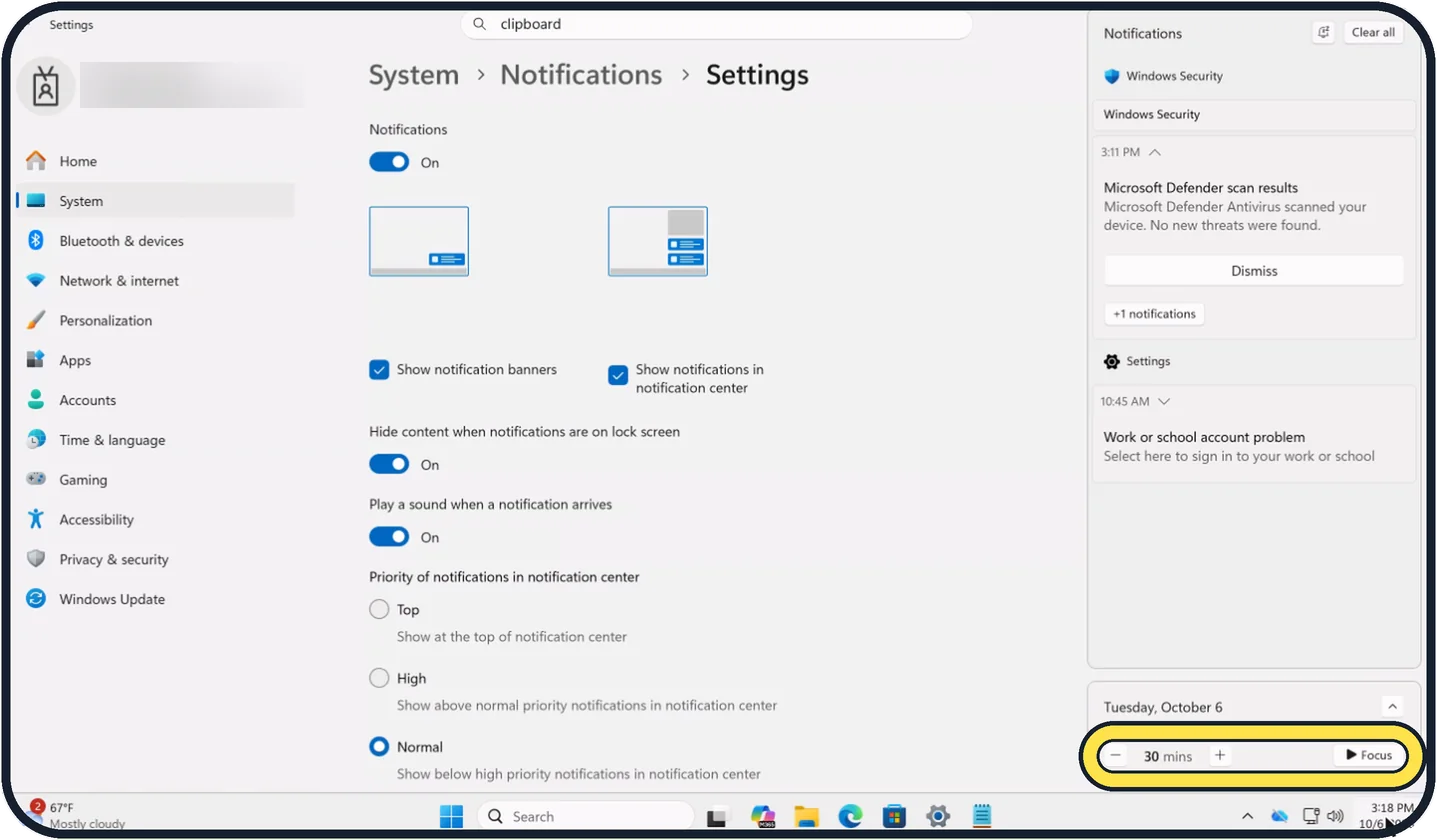Collapse the 3:11 PM notification

click(x=1155, y=153)
